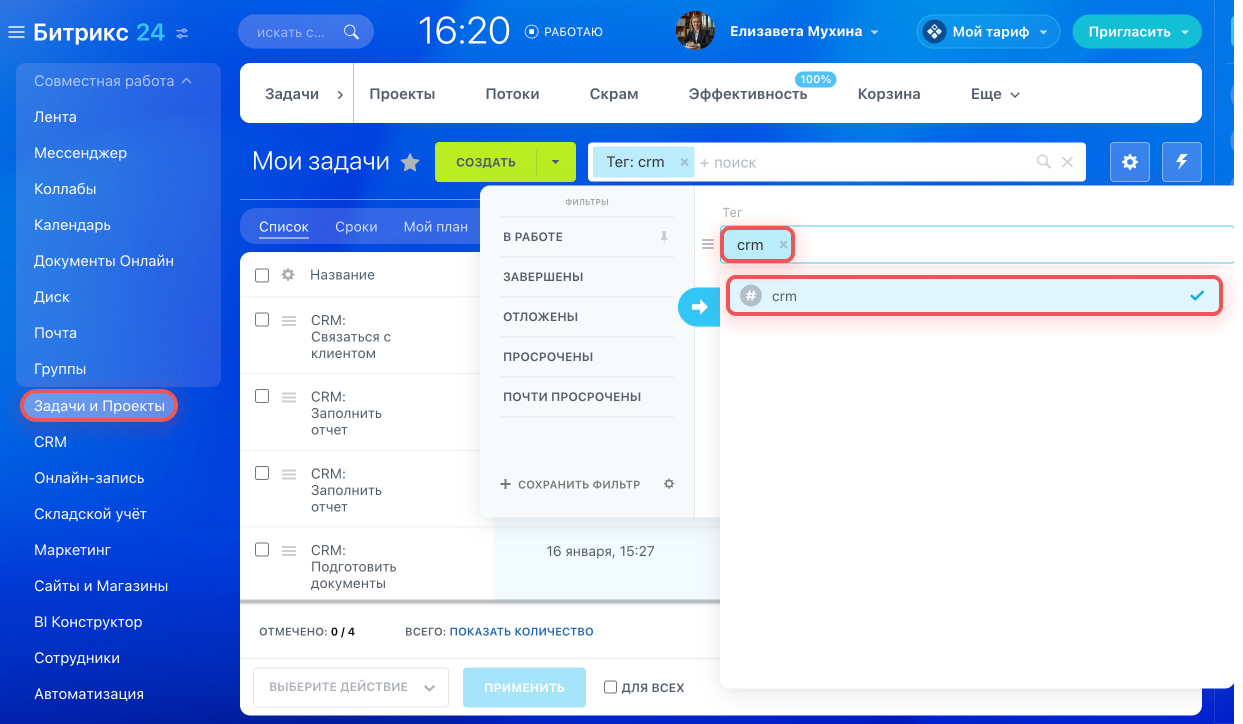Image resolution: width=1243 pixels, height=724 pixels.
Task: Switch to the Сроки view tab
Action: click(356, 227)
